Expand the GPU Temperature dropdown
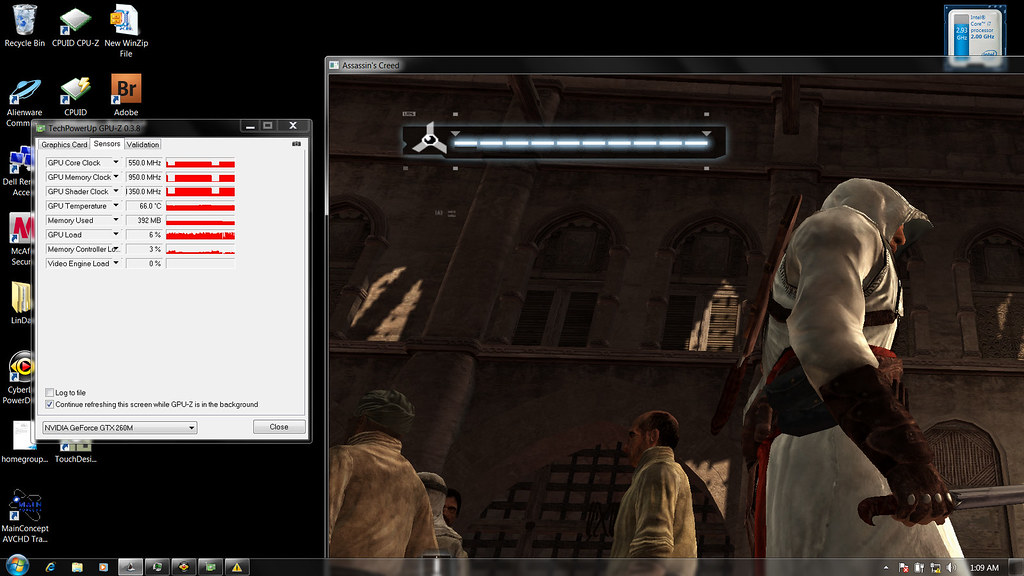This screenshot has height=576, width=1024. (x=116, y=206)
